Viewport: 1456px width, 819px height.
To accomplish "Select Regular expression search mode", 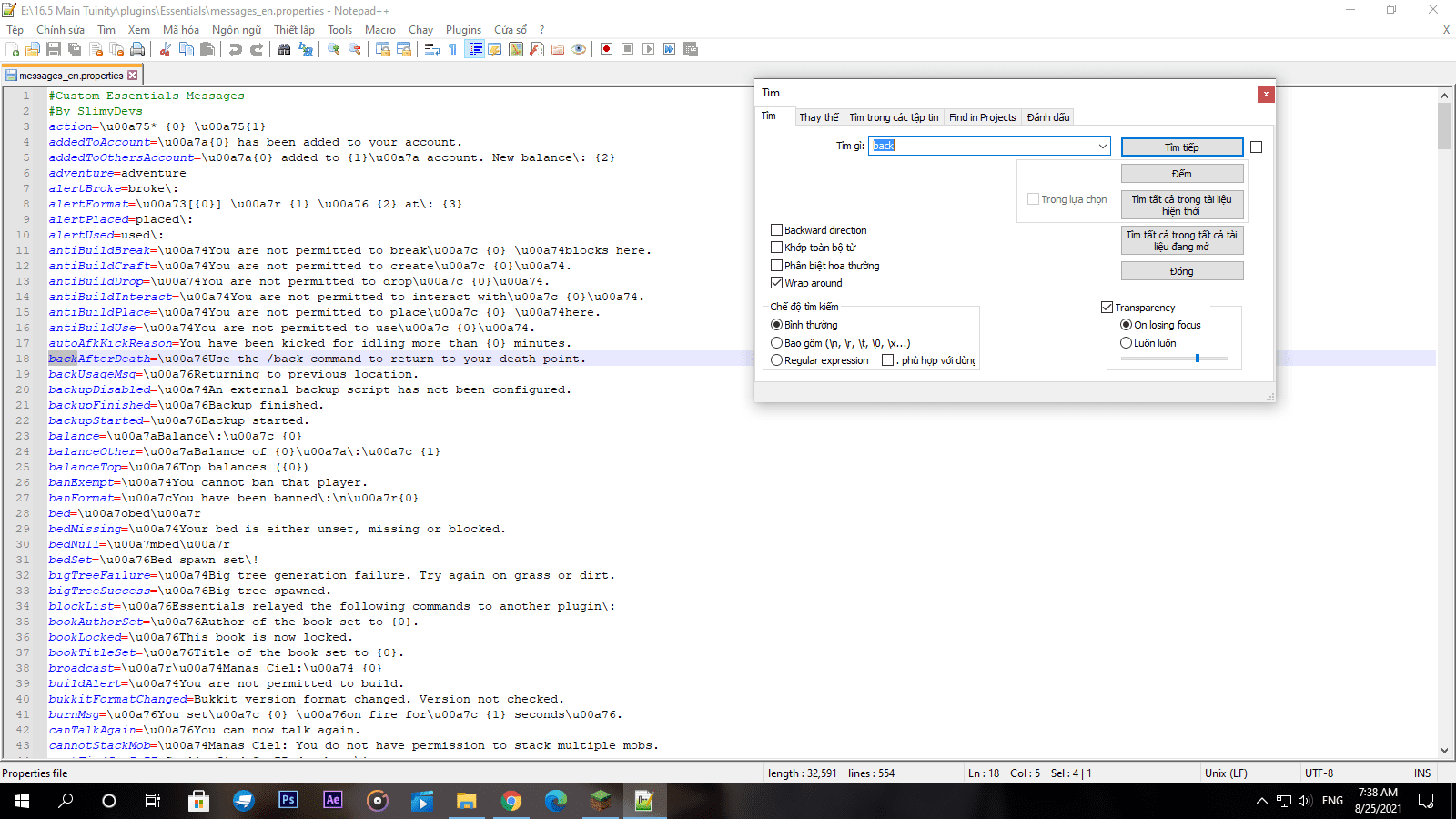I will tap(777, 360).
